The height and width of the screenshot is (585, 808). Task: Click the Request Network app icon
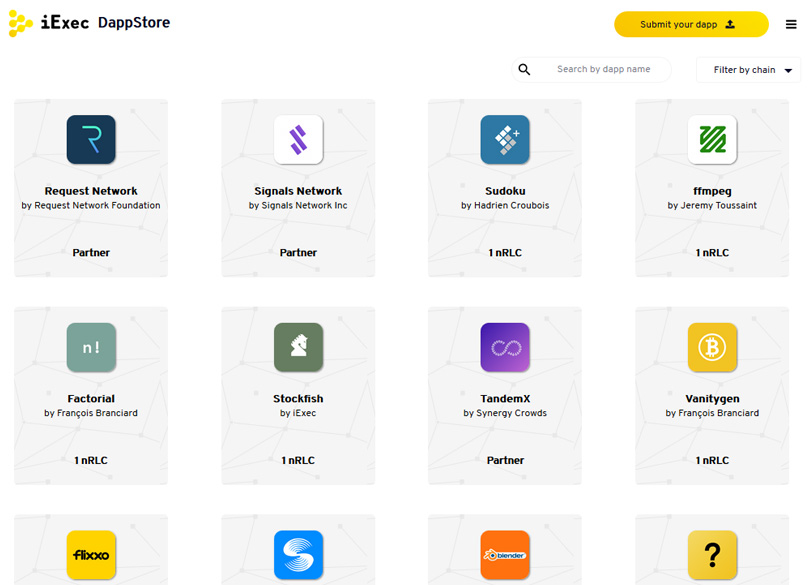(x=91, y=140)
